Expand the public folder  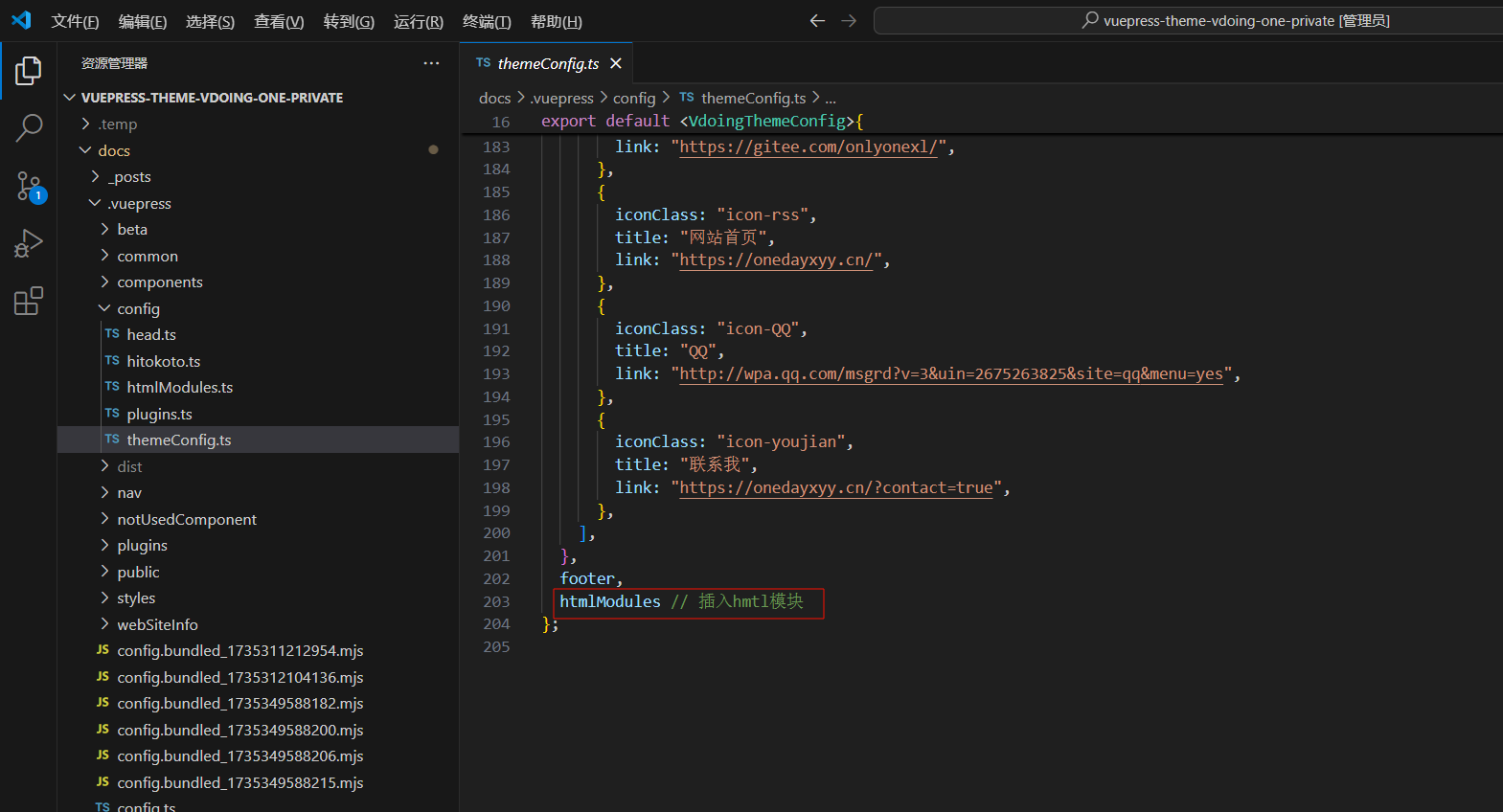click(104, 572)
